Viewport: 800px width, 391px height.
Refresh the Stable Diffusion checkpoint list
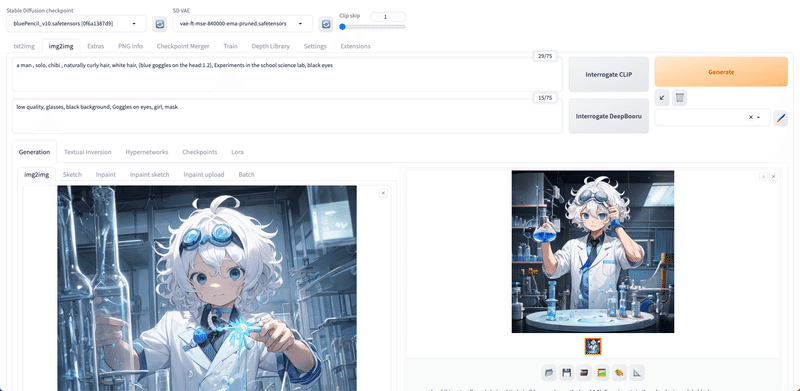tap(160, 24)
